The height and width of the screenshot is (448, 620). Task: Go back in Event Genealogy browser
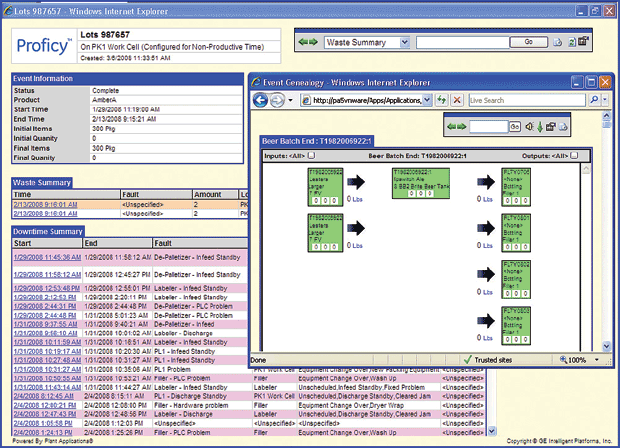260,100
